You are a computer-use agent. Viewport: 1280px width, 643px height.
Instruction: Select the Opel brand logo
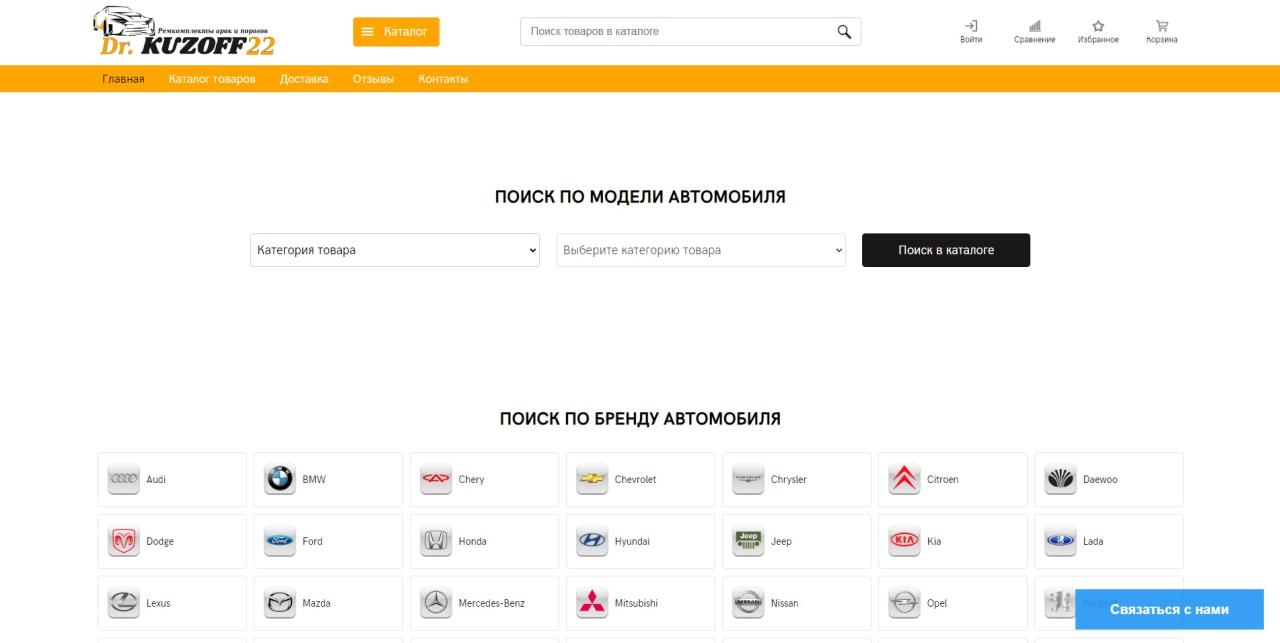[904, 603]
